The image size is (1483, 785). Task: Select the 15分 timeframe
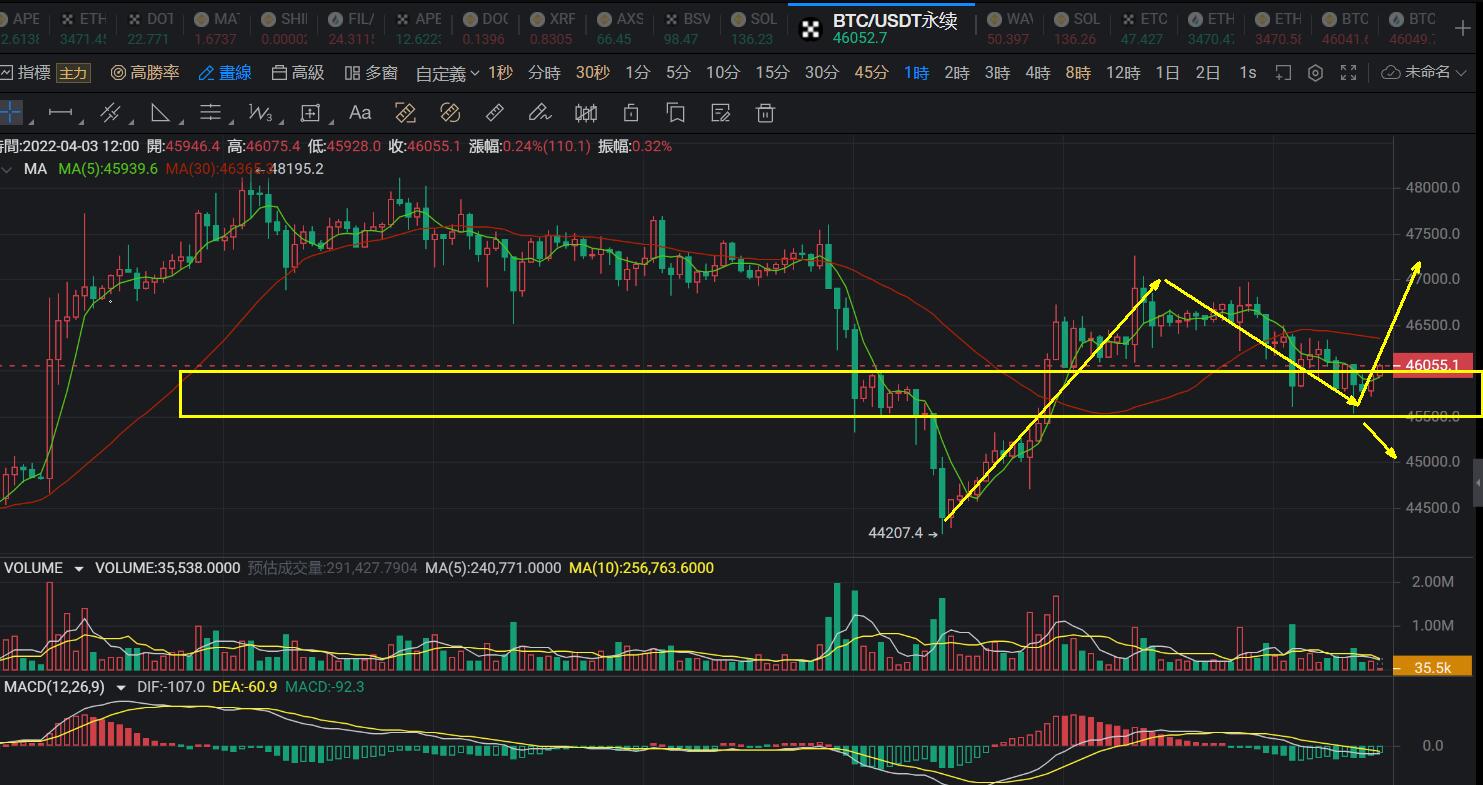click(772, 73)
